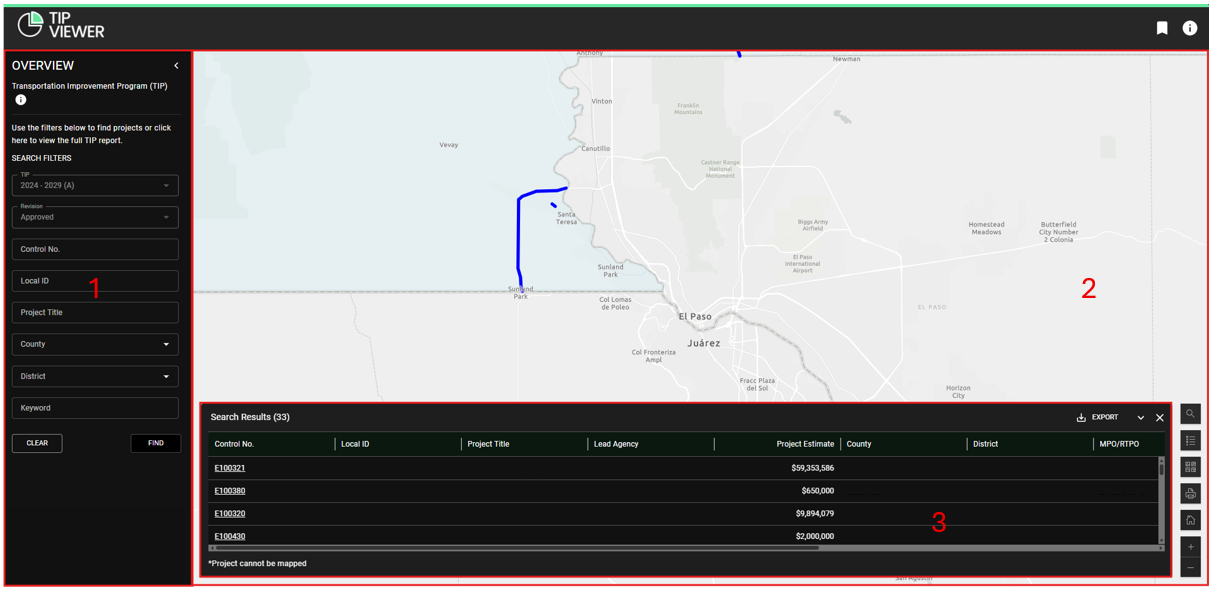Open the info icon in top header
The width and height of the screenshot is (1213, 590).
coord(1190,28)
